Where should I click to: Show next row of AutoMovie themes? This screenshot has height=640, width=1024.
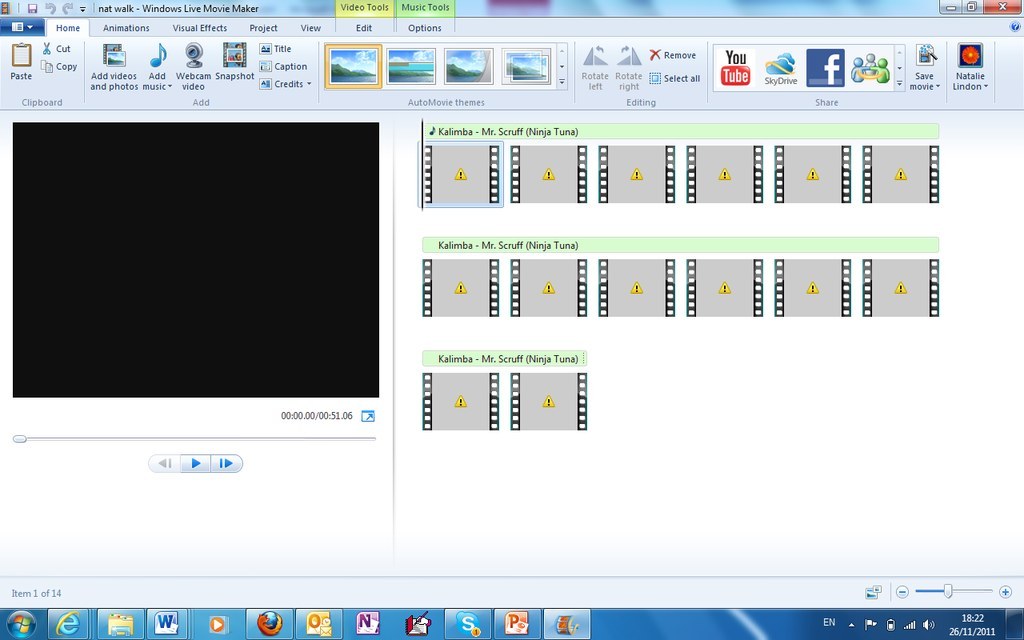[562, 67]
